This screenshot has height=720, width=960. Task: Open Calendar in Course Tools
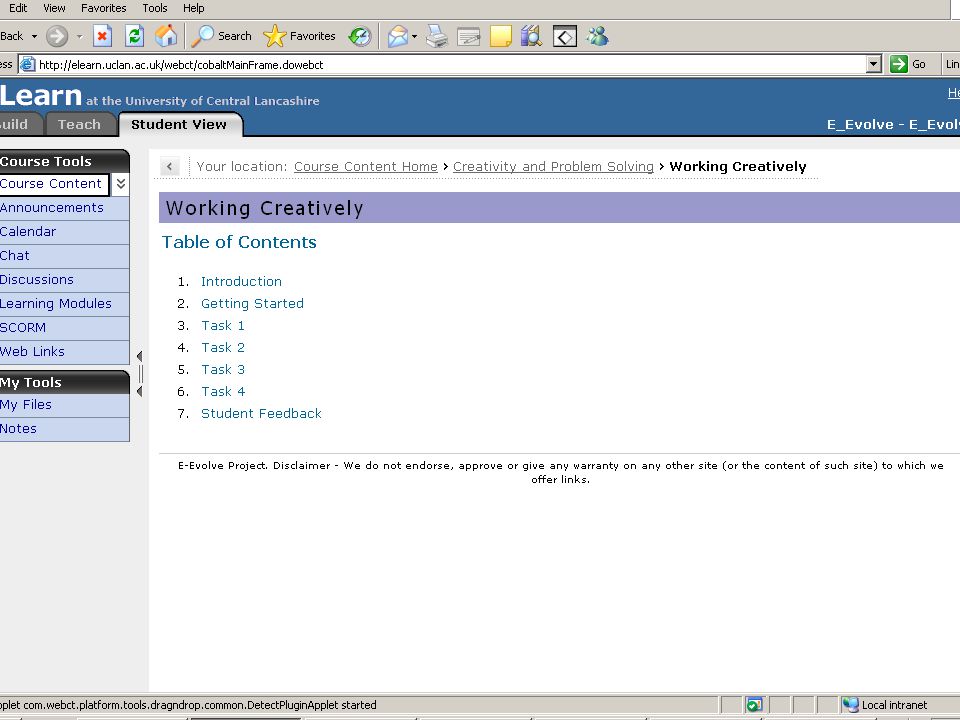[64, 232]
